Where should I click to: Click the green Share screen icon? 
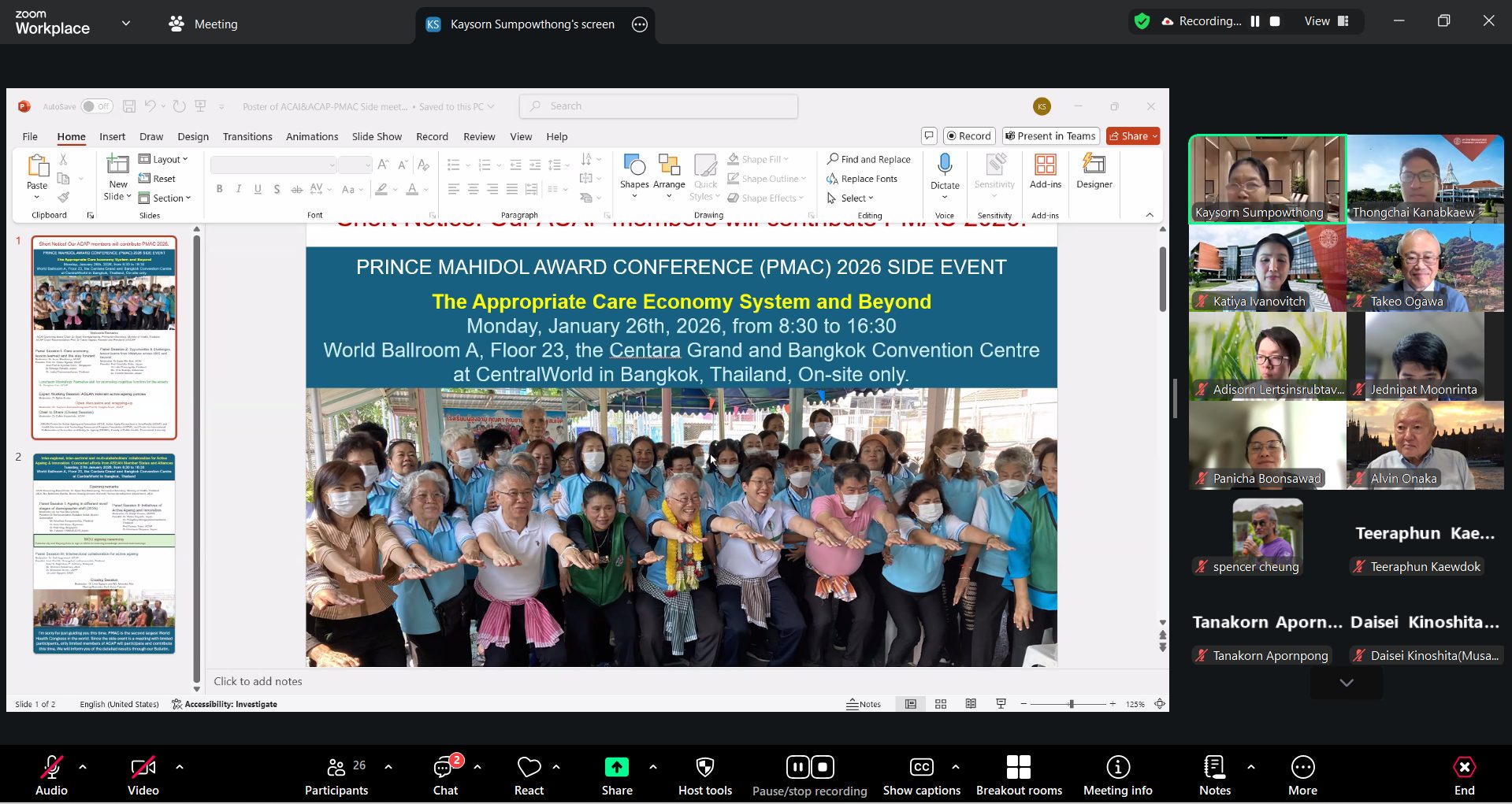point(616,768)
